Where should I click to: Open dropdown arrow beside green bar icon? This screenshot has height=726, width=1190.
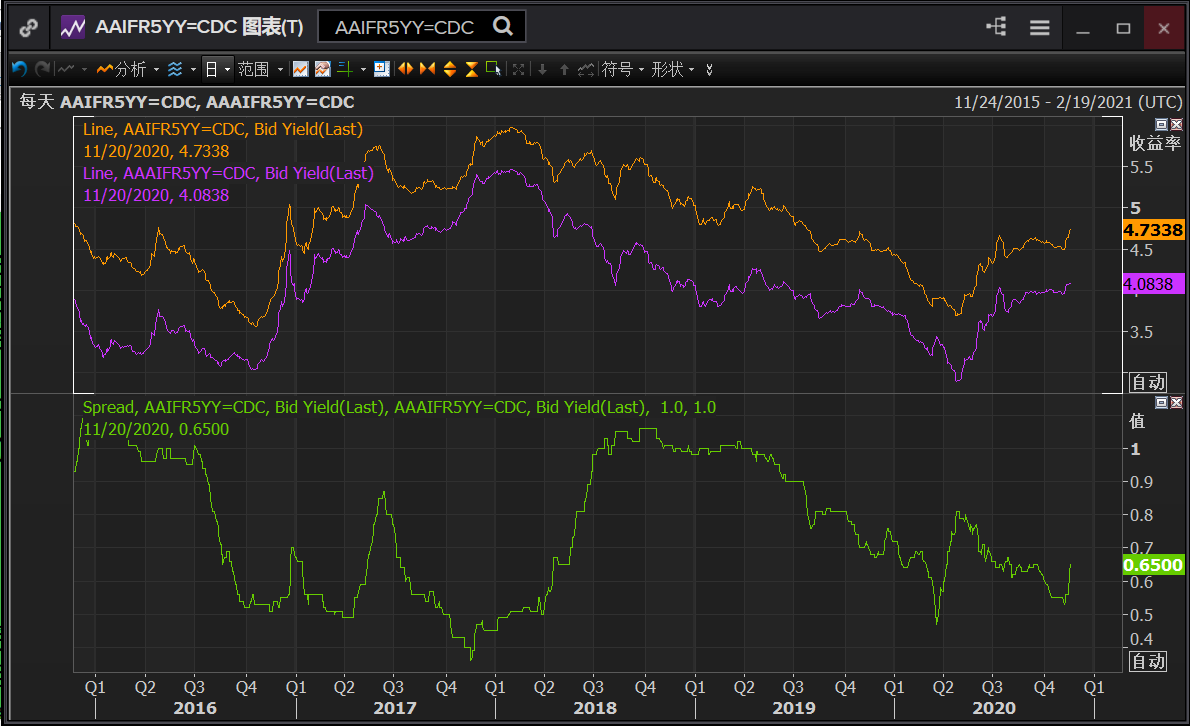coord(363,70)
